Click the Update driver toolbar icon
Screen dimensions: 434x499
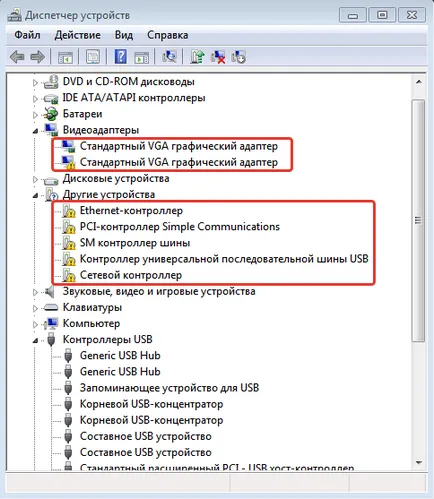197,57
